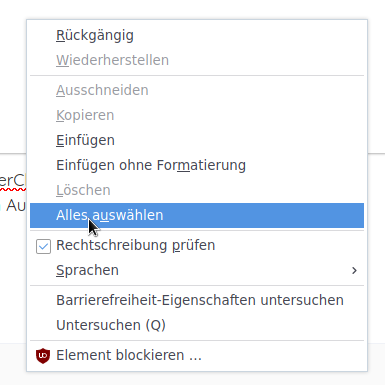Select Einfügen from the menu

click(x=197, y=140)
